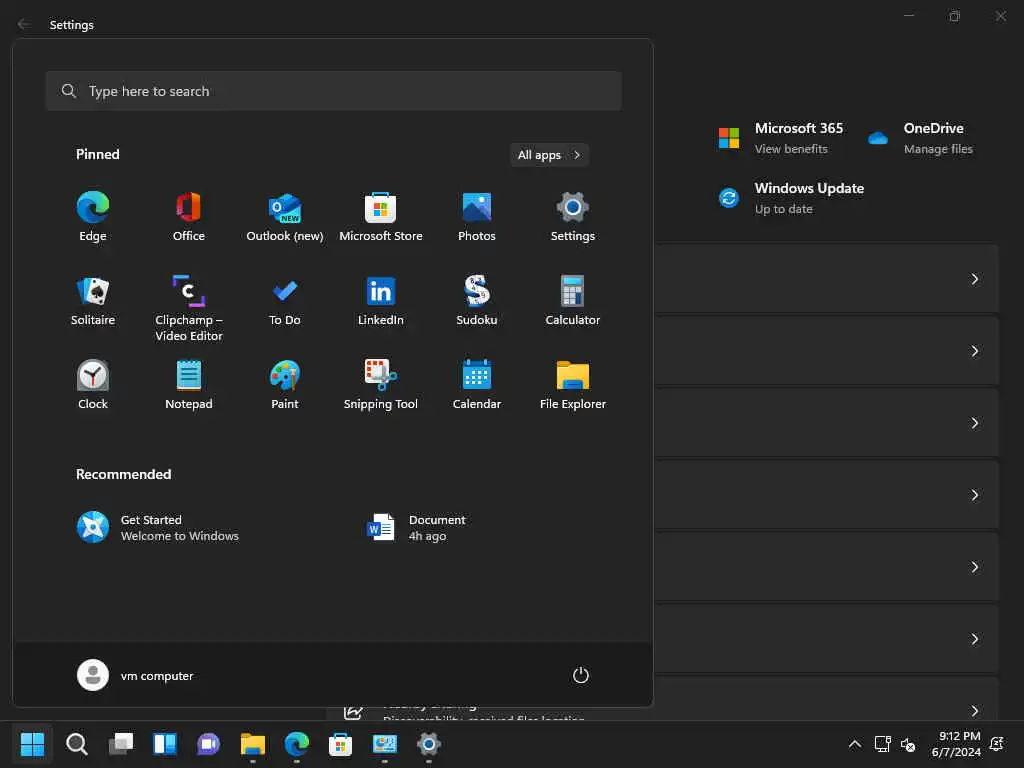Open Microsoft 365 View benefits in Settings
Image resolution: width=1024 pixels, height=768 pixels.
781,138
